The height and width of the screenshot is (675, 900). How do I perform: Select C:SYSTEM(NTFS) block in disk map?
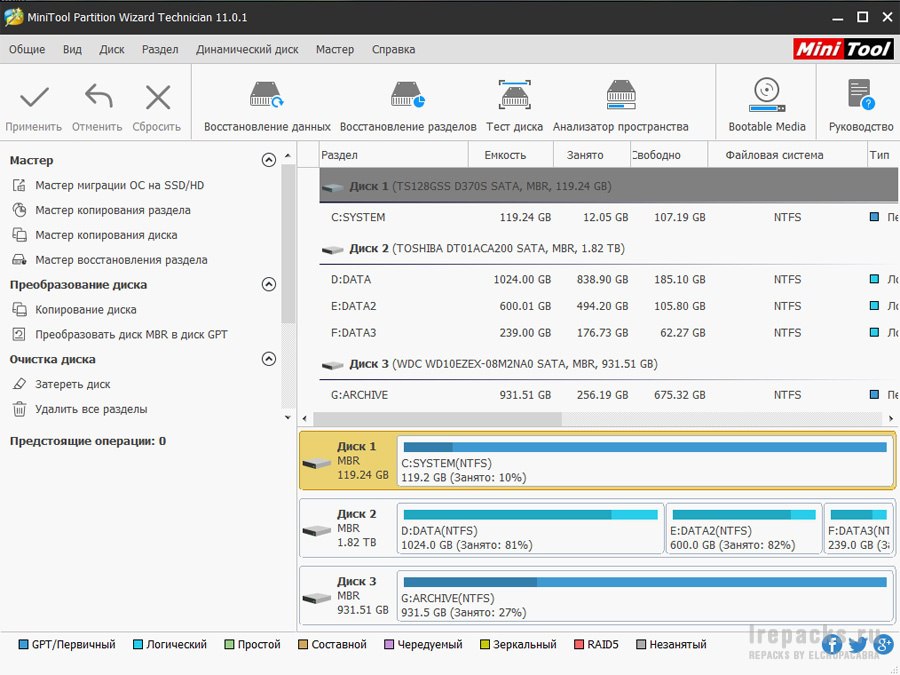pos(645,461)
